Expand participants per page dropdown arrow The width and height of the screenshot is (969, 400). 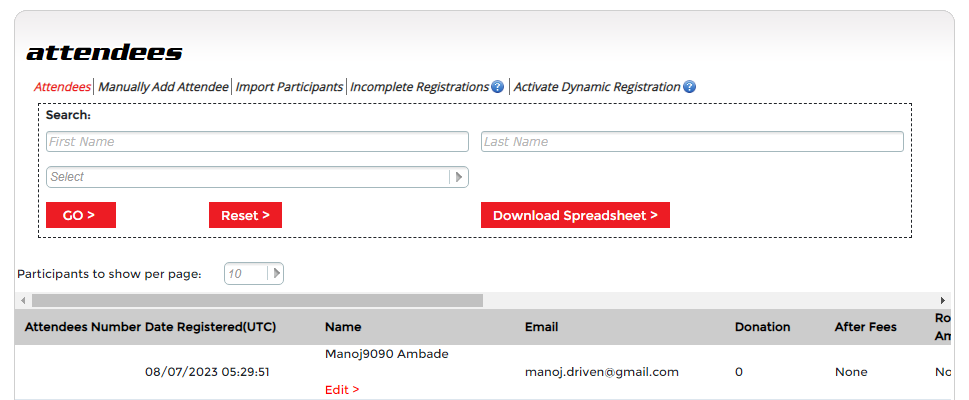[276, 273]
